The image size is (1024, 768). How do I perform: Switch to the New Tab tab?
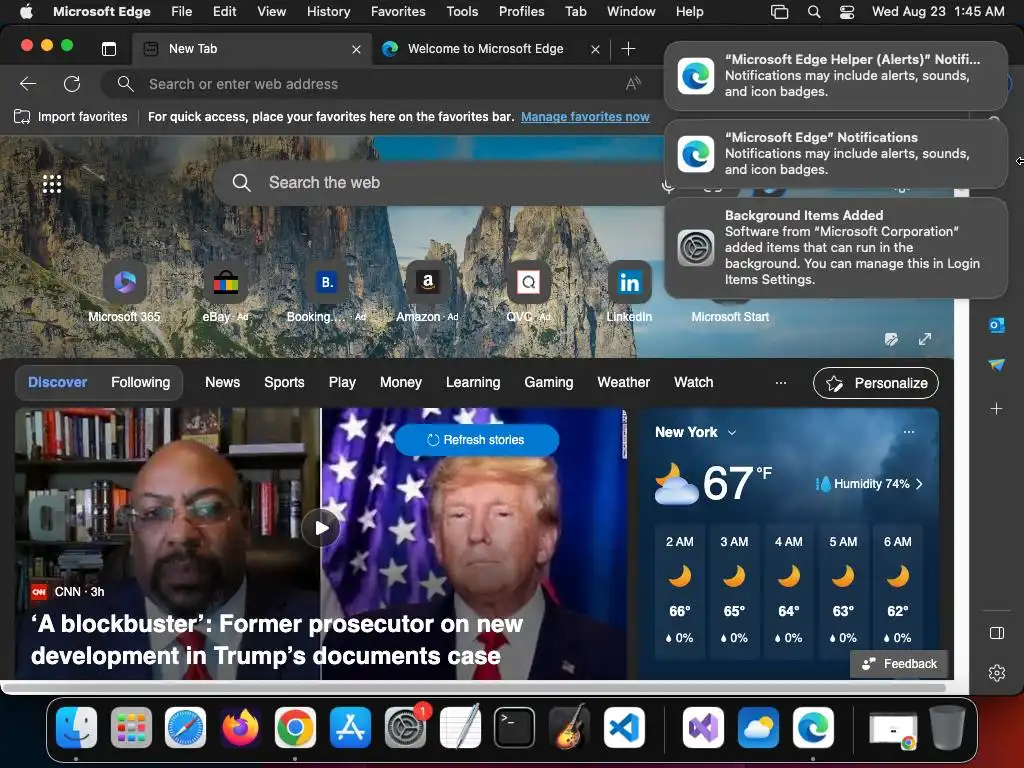coord(253,49)
